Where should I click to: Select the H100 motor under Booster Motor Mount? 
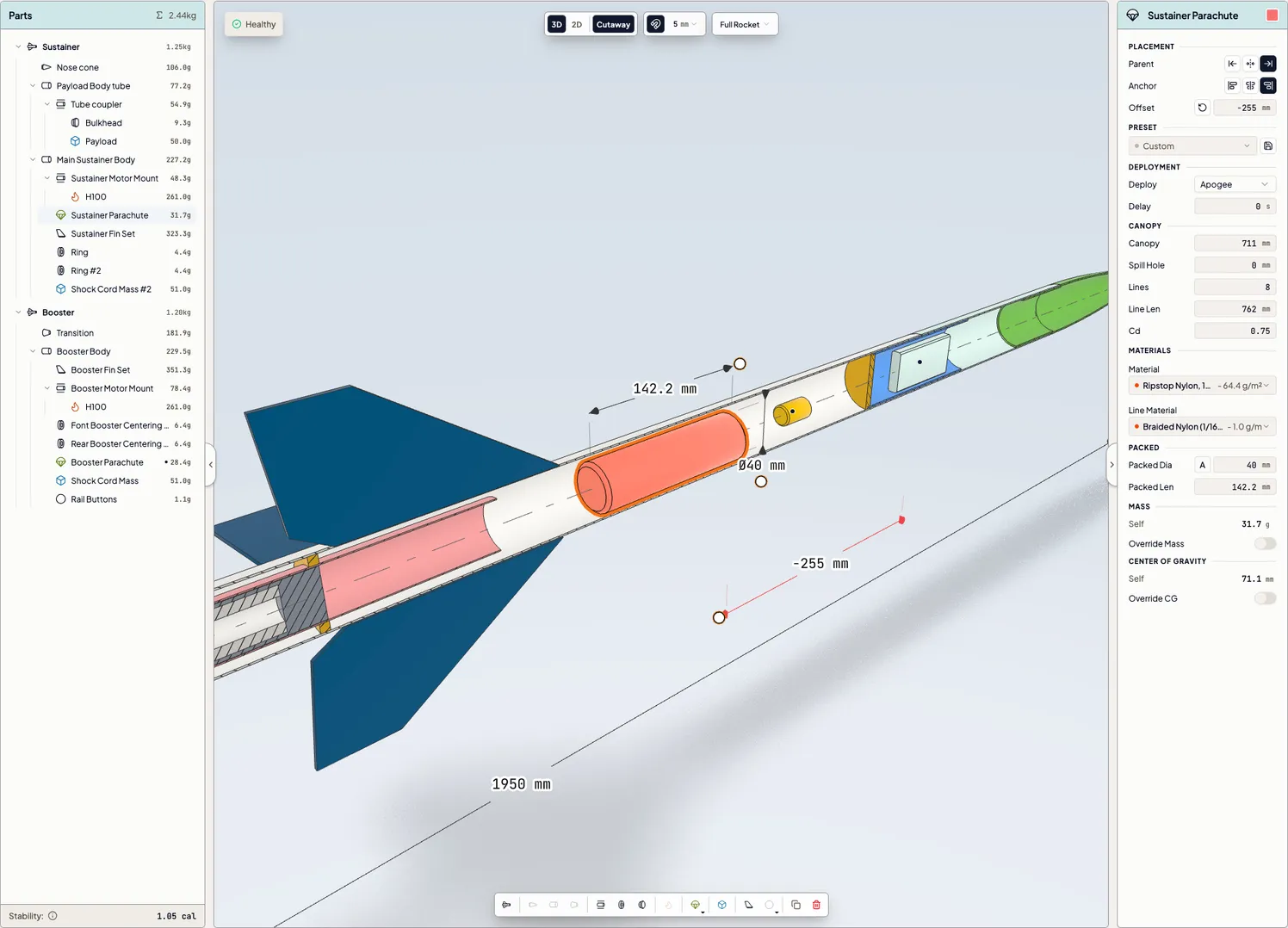click(96, 407)
